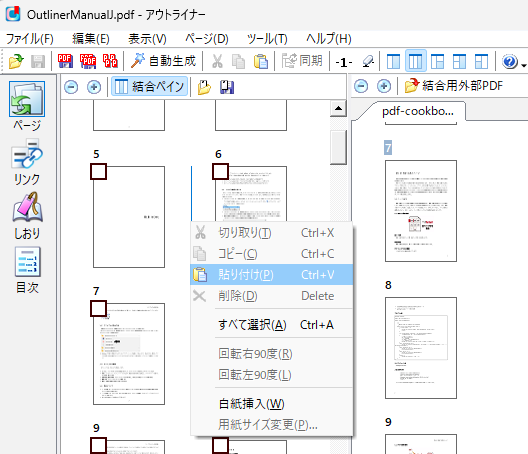Select the pdf-cookbo... tab
The height and width of the screenshot is (454, 528).
[418, 111]
